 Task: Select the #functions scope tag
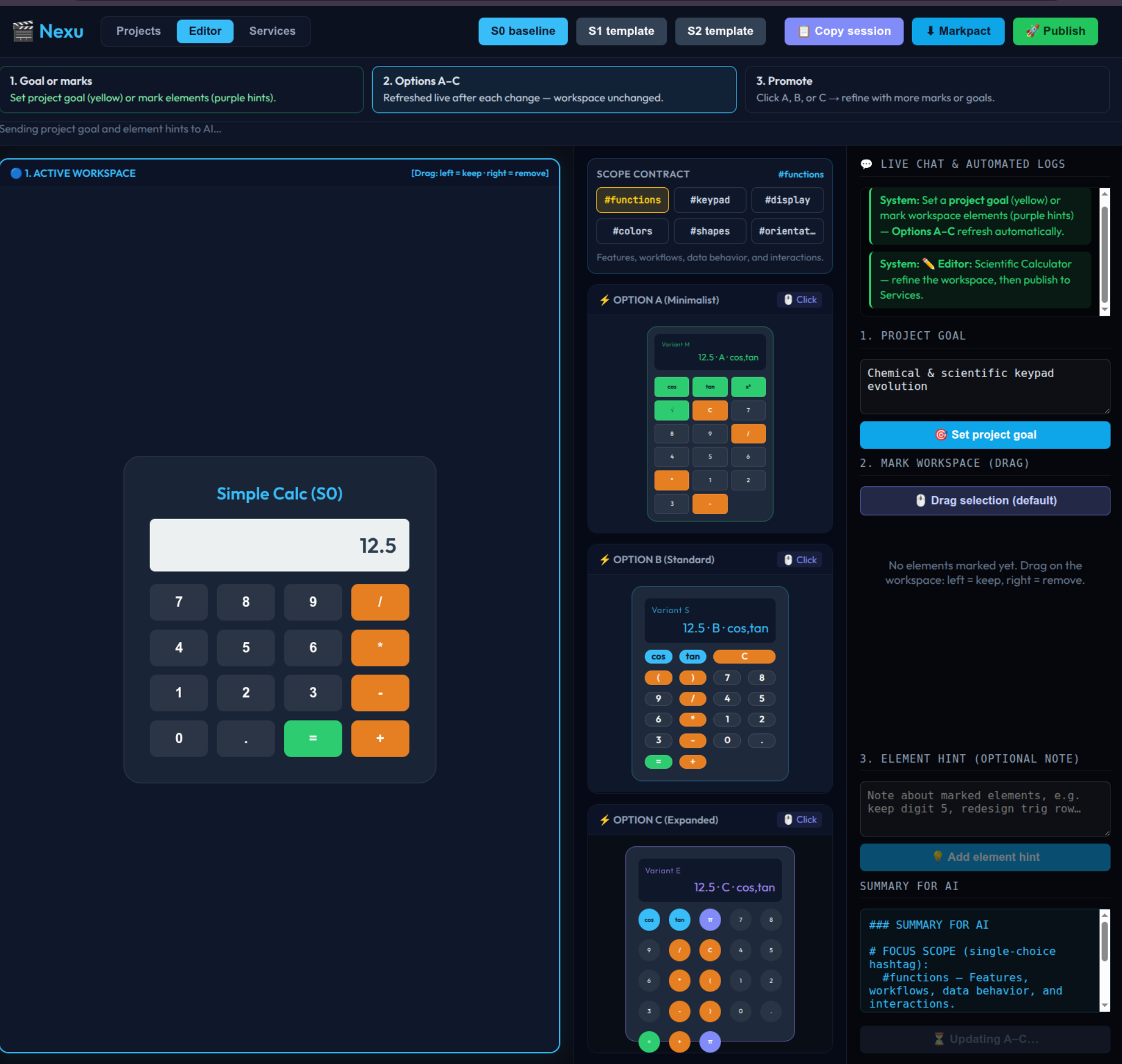tap(632, 199)
